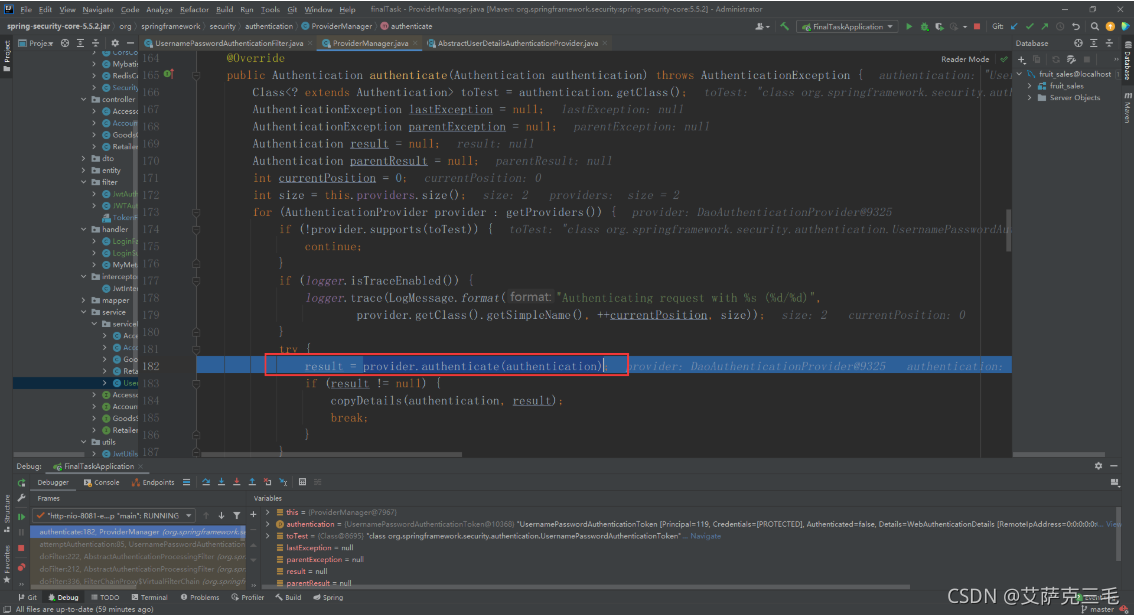Toggle the Project tool window stripe
This screenshot has height=615, width=1135.
pyautogui.click(x=7, y=55)
